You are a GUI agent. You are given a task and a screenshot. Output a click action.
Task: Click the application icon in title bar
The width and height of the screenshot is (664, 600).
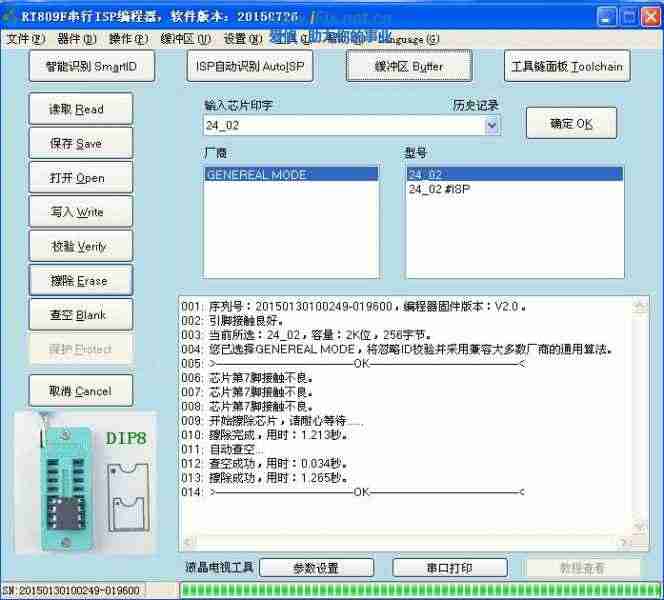tap(11, 15)
